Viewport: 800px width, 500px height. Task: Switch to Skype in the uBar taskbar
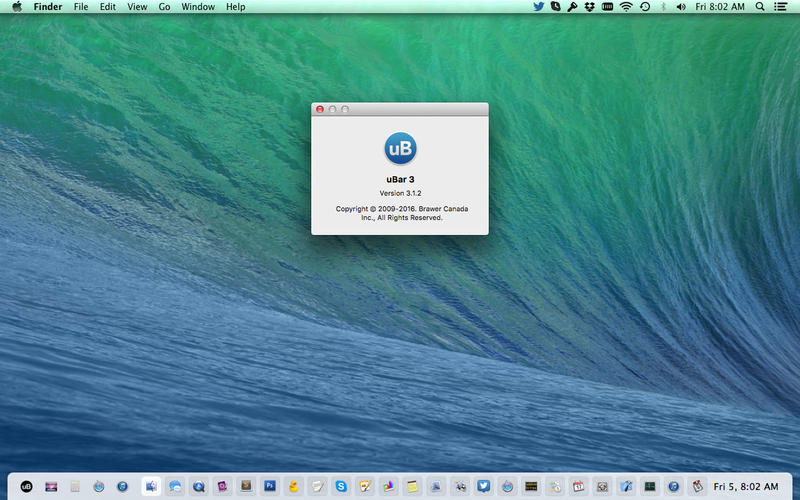[x=341, y=487]
